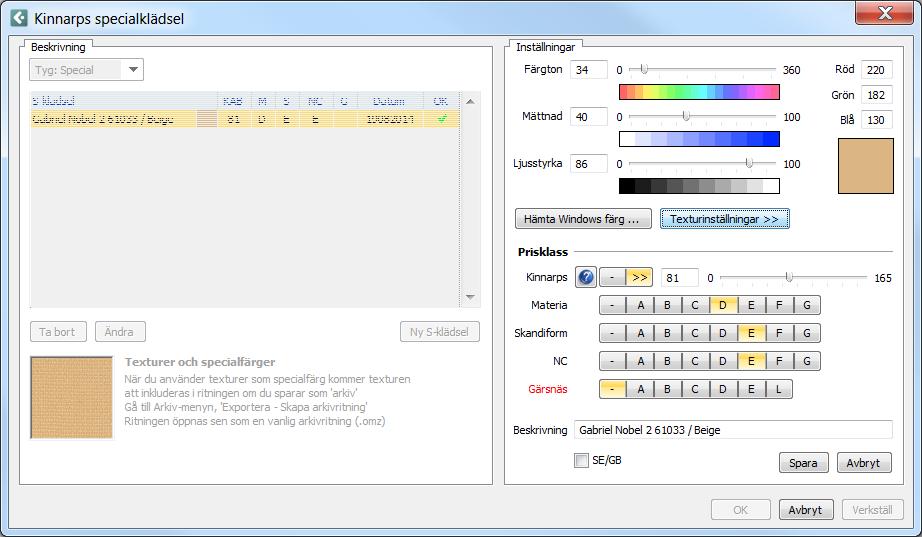
Task: Click the Färgton hue slider handle
Action: click(644, 69)
